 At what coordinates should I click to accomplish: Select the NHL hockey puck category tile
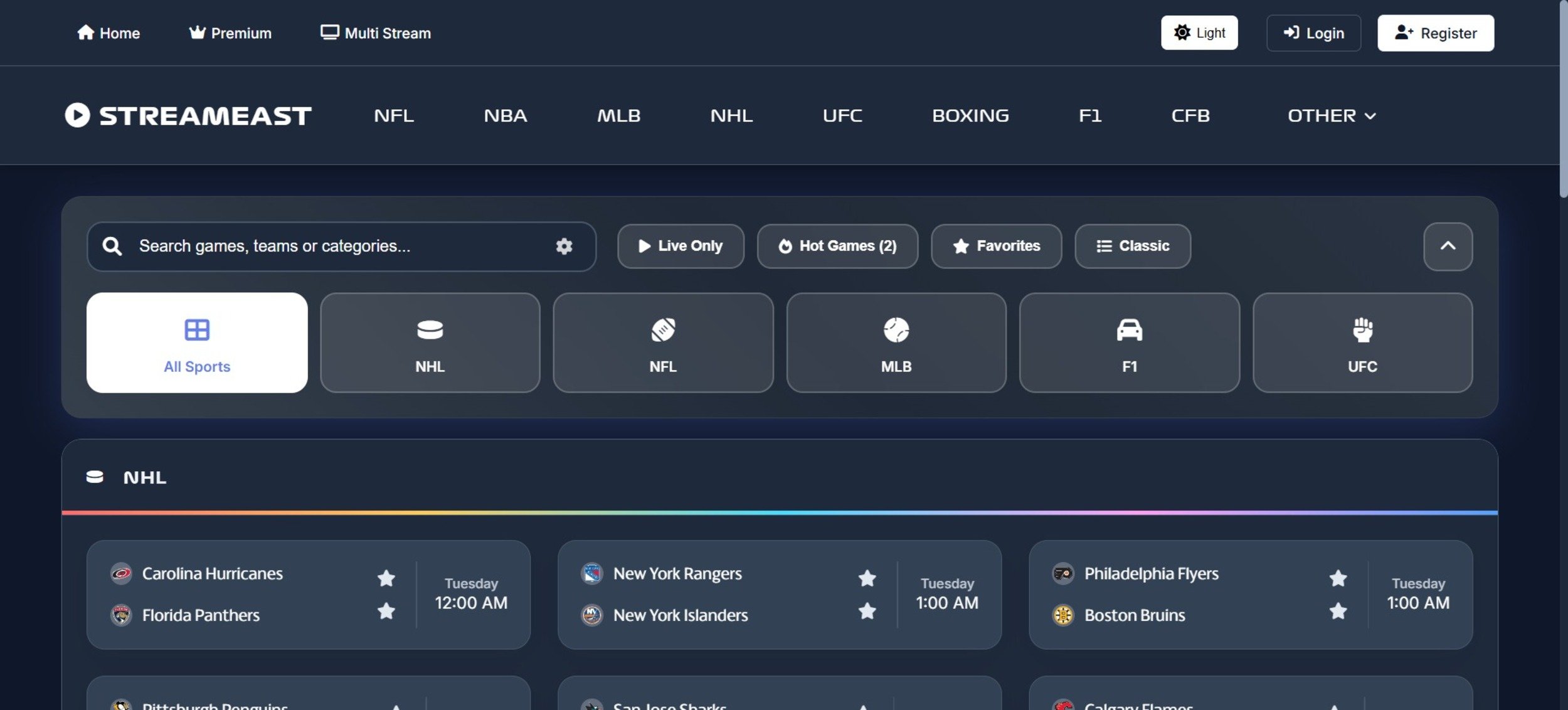tap(430, 342)
